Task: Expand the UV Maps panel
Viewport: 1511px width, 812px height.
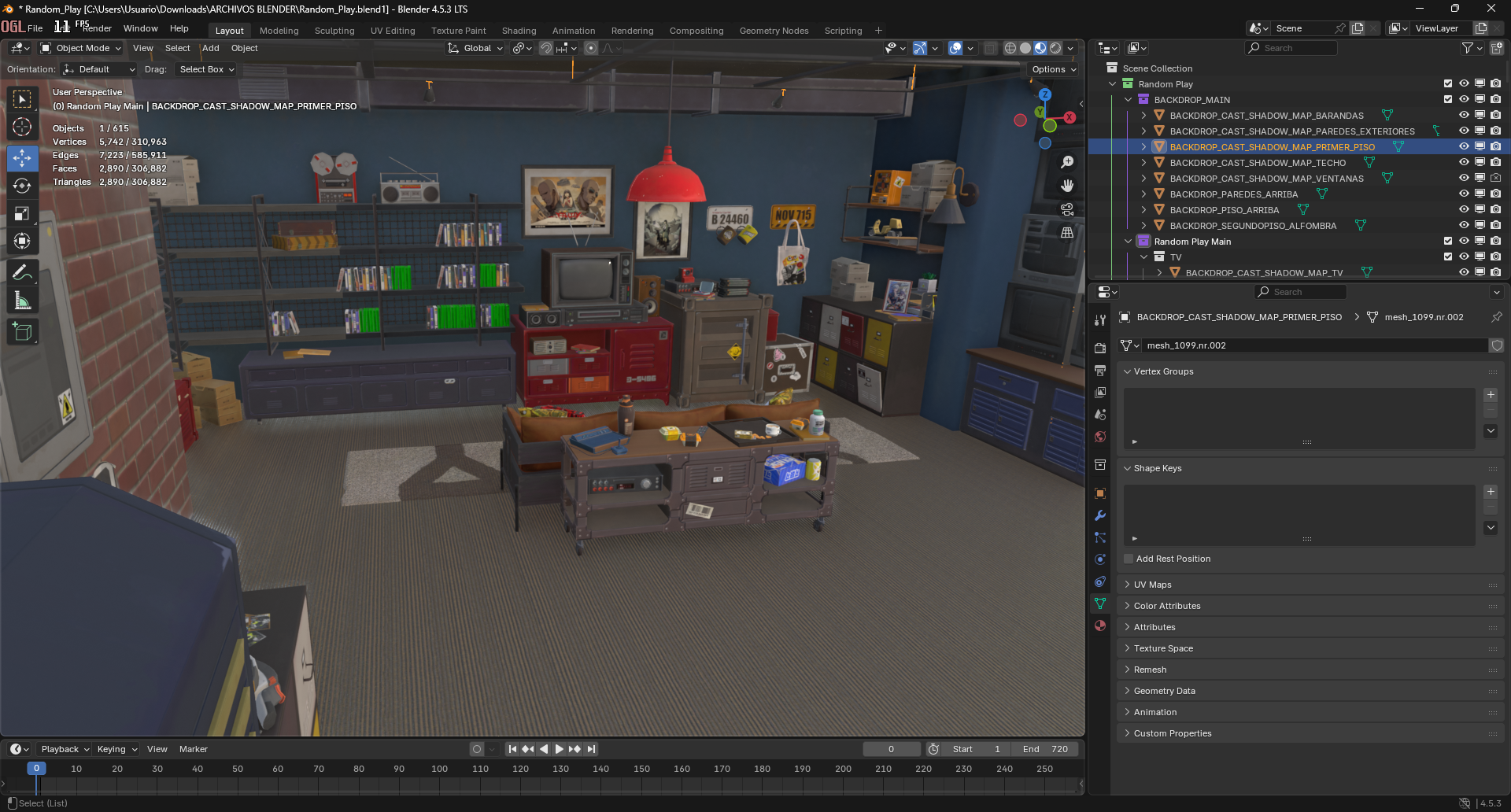Action: (x=1152, y=585)
